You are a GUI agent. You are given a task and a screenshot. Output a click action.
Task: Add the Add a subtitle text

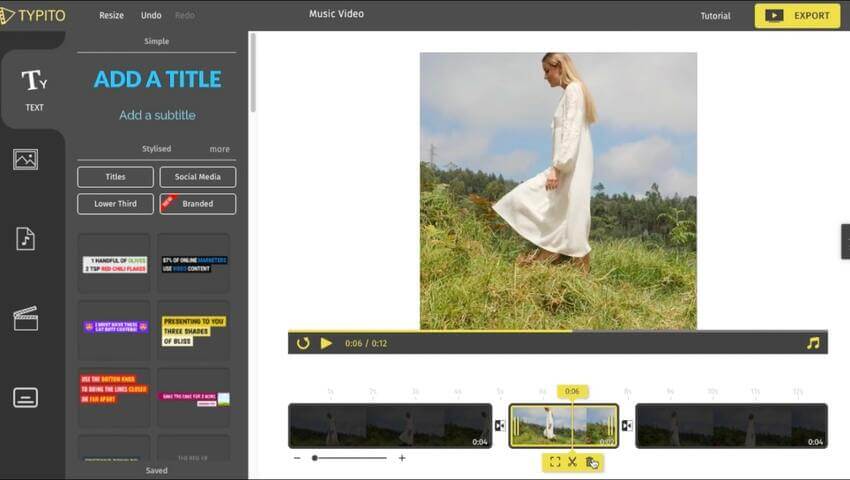[157, 115]
